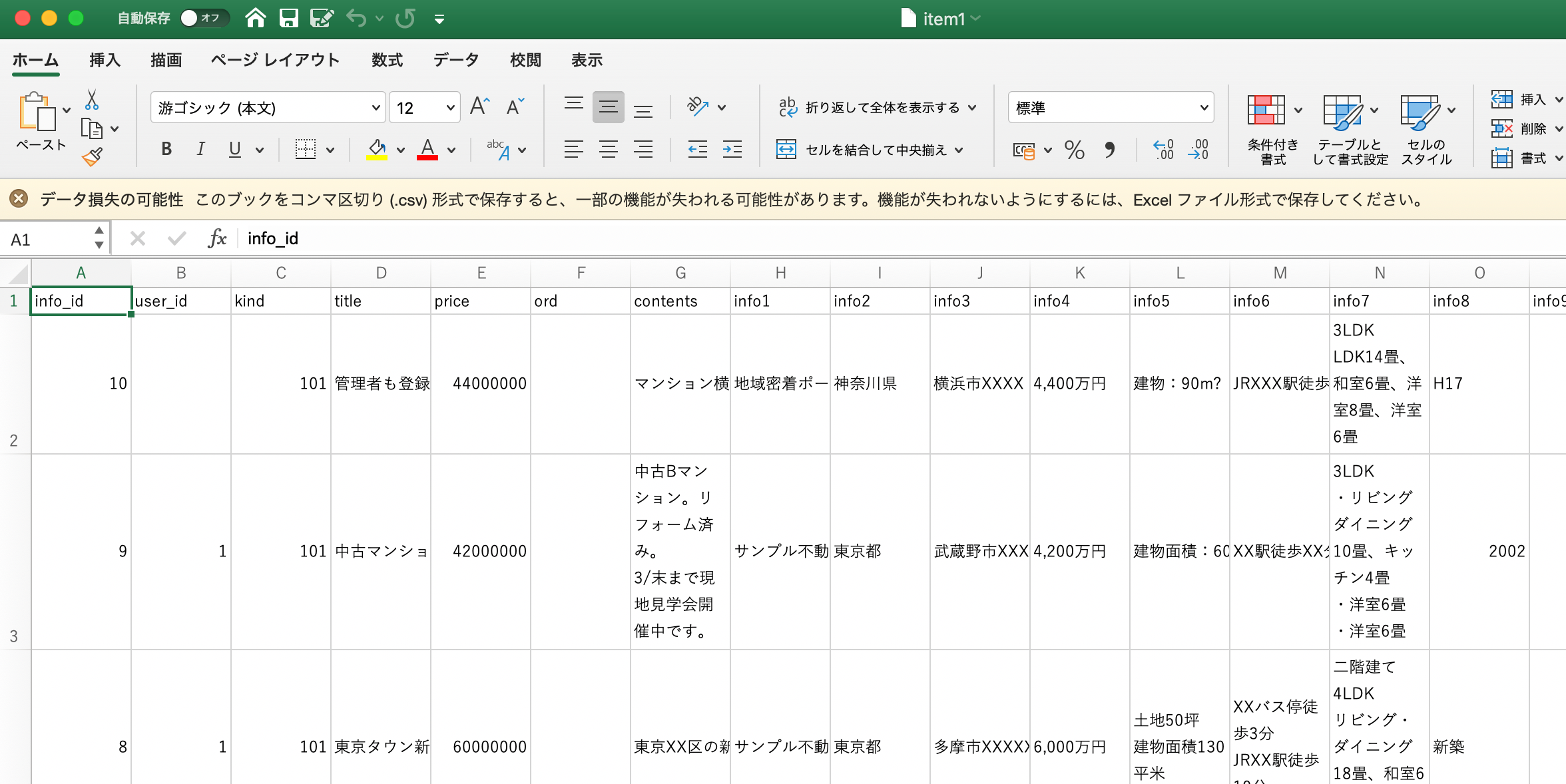1566x784 pixels.
Task: Toggle Italic formatting
Action: (200, 149)
